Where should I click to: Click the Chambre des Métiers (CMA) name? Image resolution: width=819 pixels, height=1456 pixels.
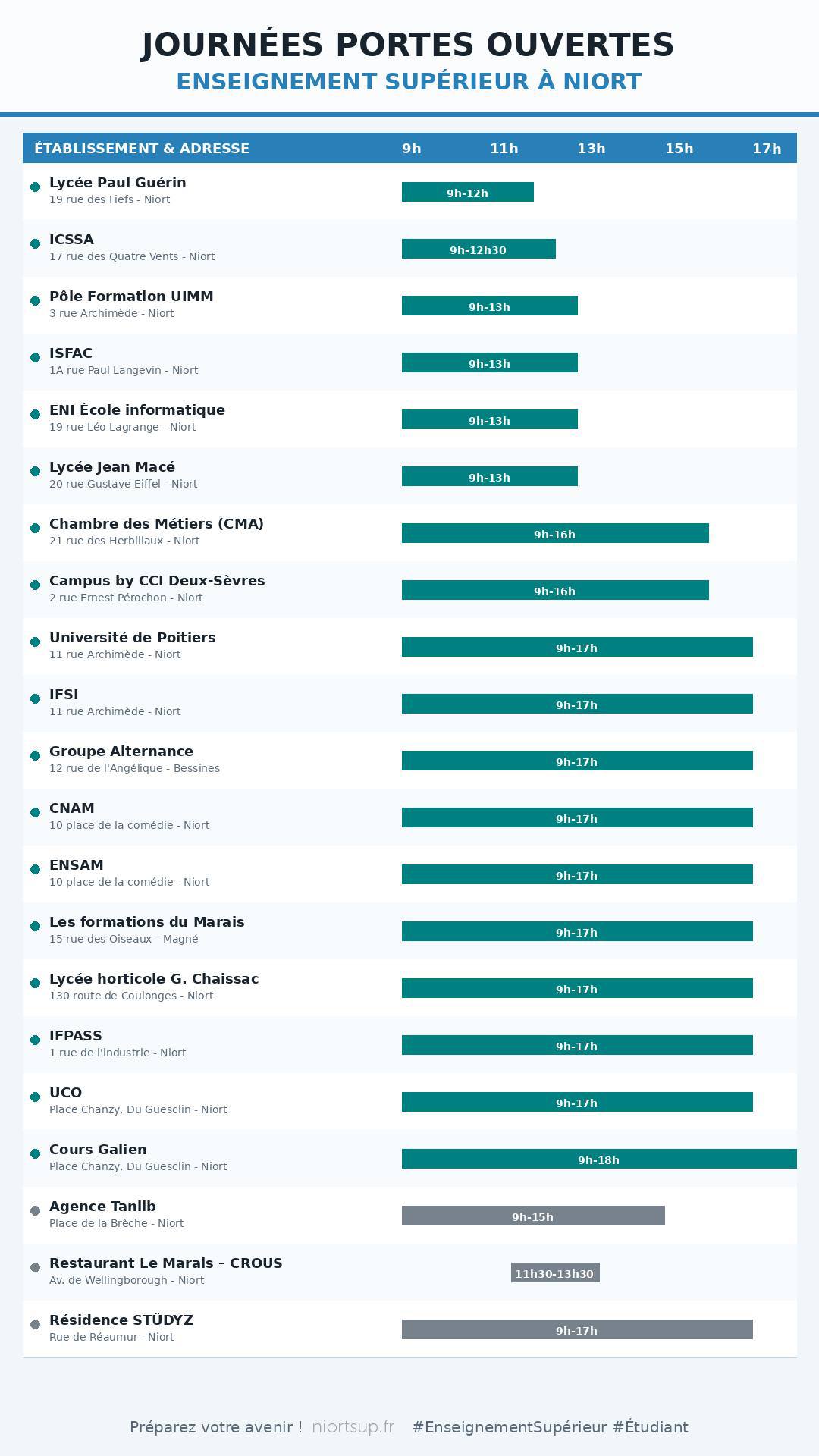(156, 524)
